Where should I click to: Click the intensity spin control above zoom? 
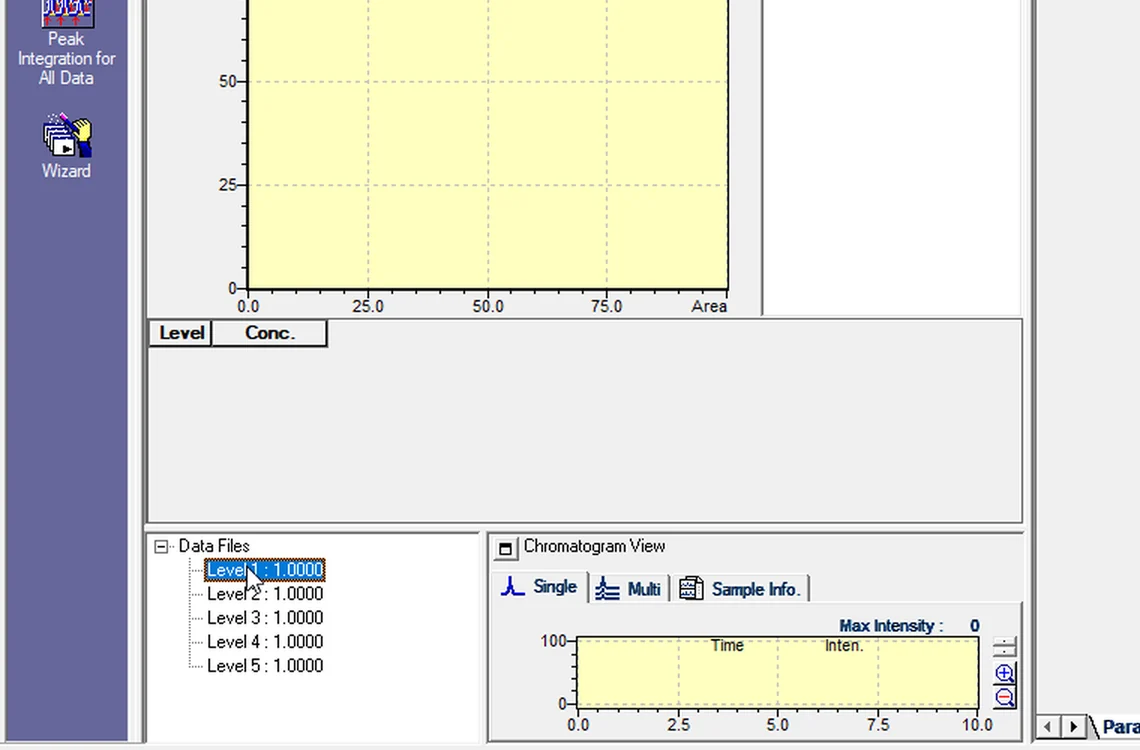(x=1004, y=646)
